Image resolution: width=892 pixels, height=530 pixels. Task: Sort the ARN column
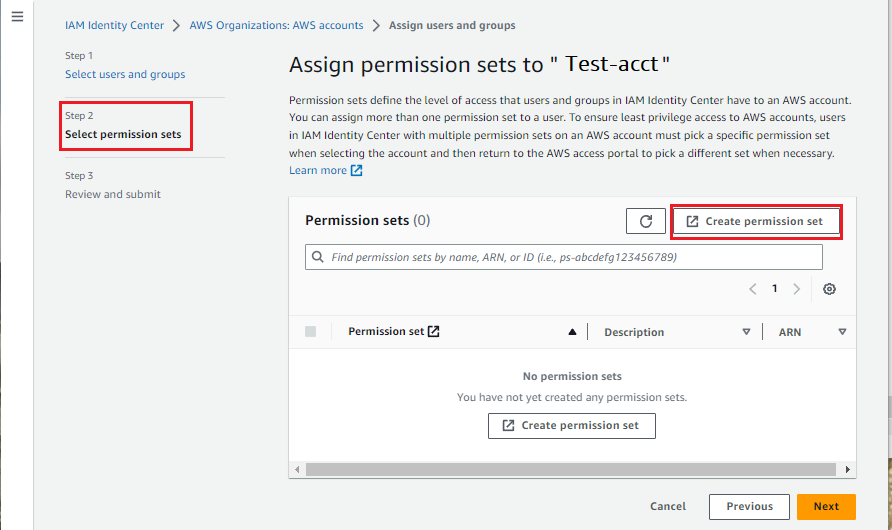843,332
